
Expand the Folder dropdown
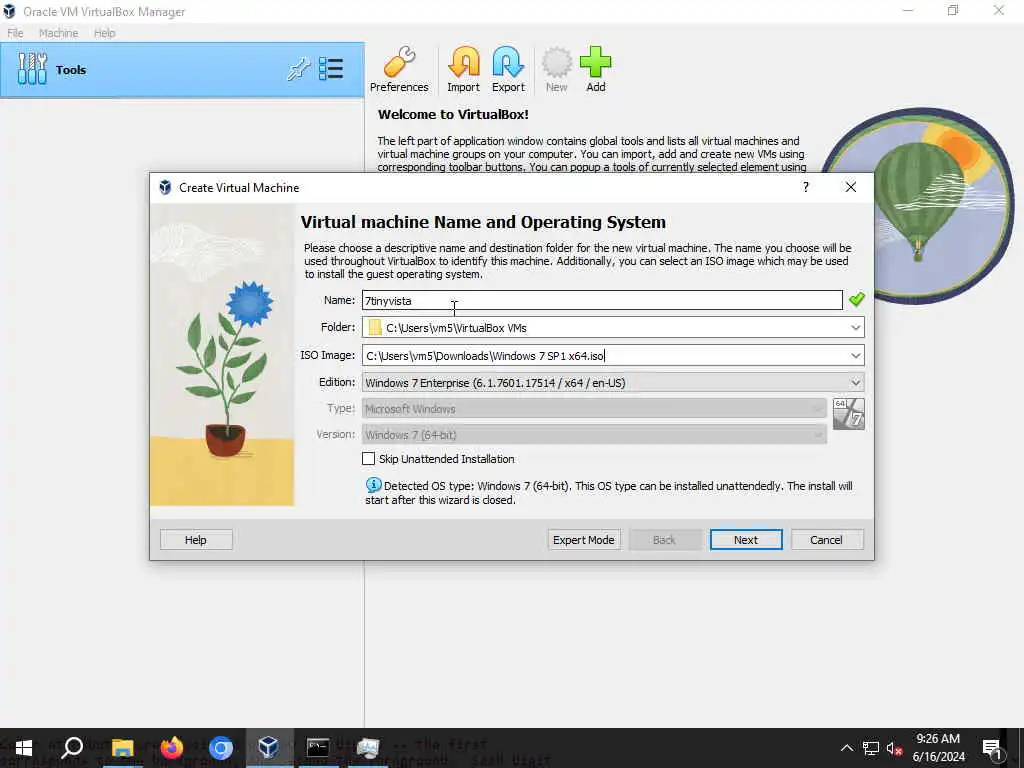pyautogui.click(x=856, y=327)
